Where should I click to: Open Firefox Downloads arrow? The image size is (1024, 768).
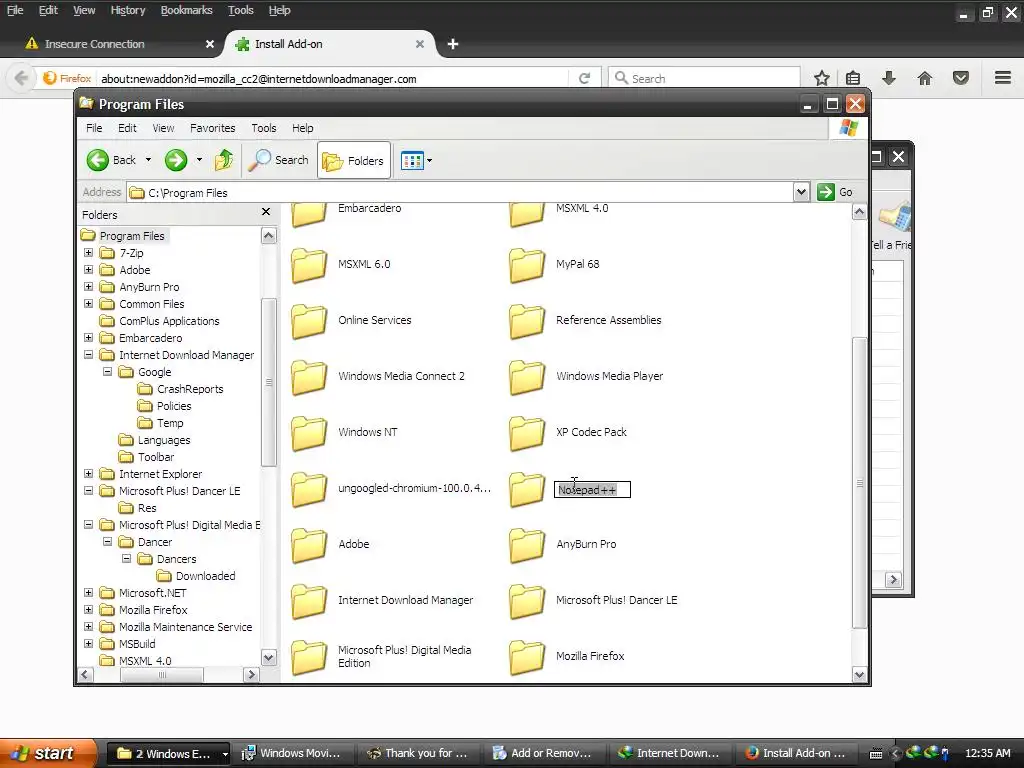[x=889, y=78]
